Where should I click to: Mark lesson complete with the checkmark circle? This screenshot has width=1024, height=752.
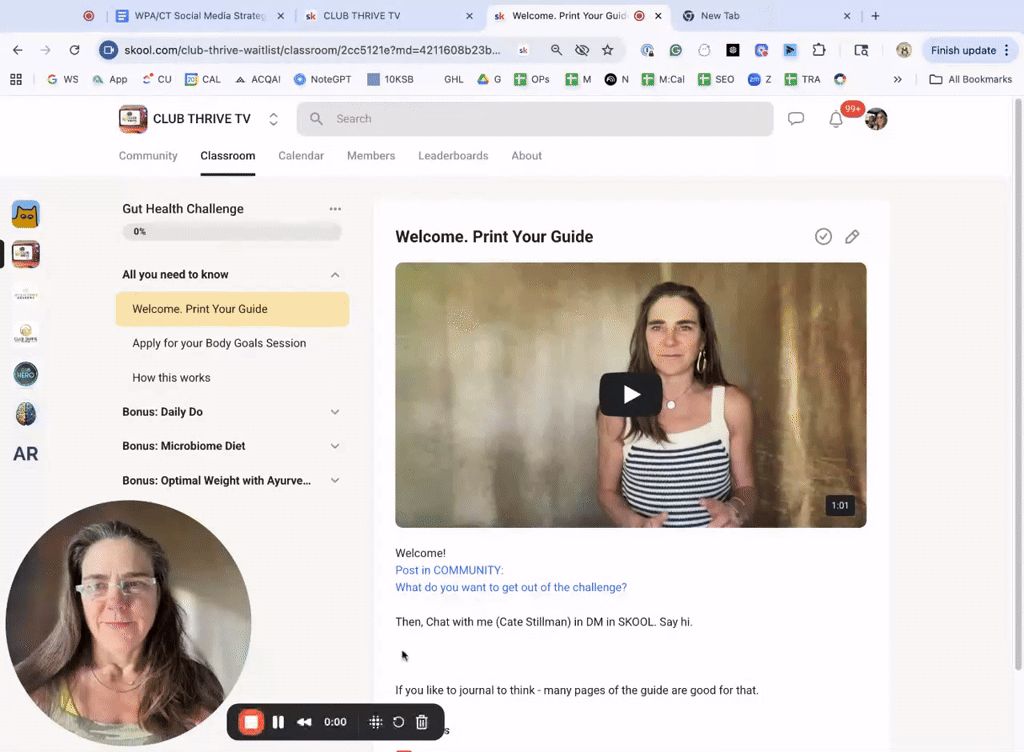pyautogui.click(x=823, y=236)
